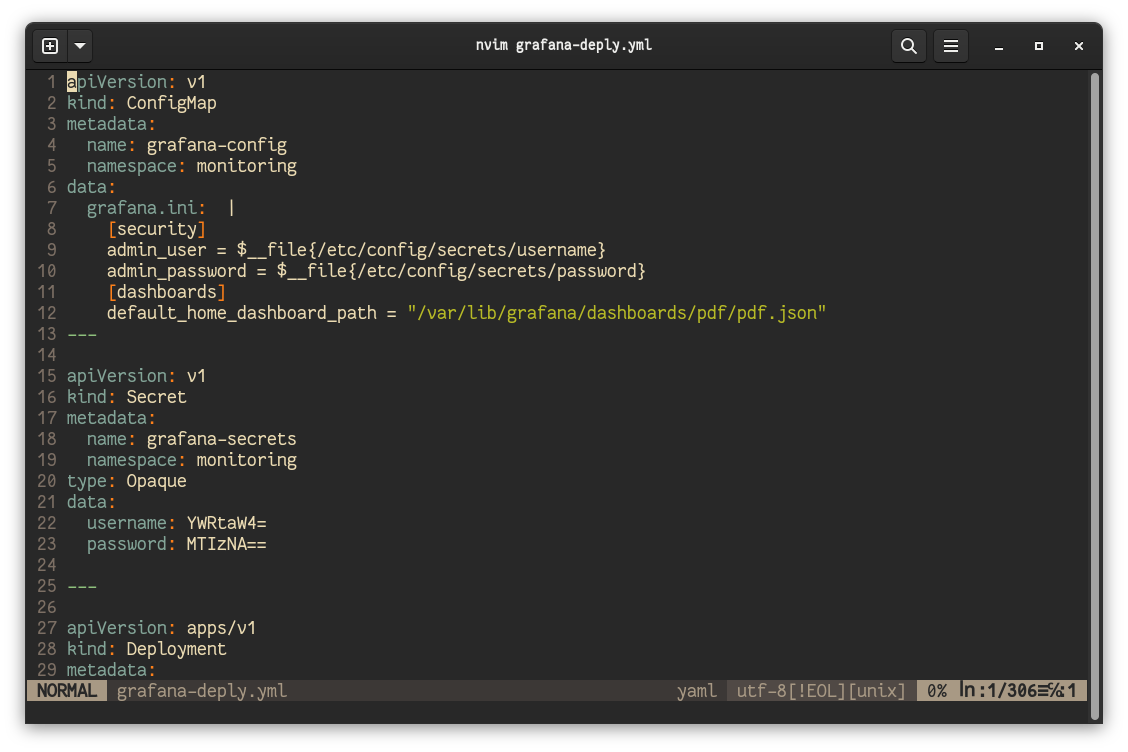Click the utf-8[!EOL][unix] encoding indicator
The image size is (1128, 752).
point(821,691)
